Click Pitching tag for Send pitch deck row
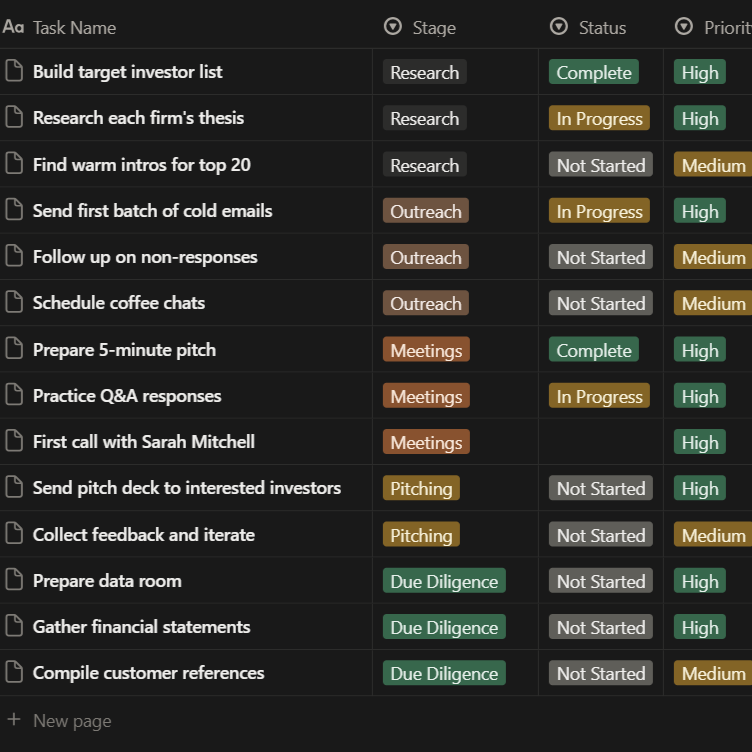Viewport: 752px width, 752px height. click(x=421, y=488)
